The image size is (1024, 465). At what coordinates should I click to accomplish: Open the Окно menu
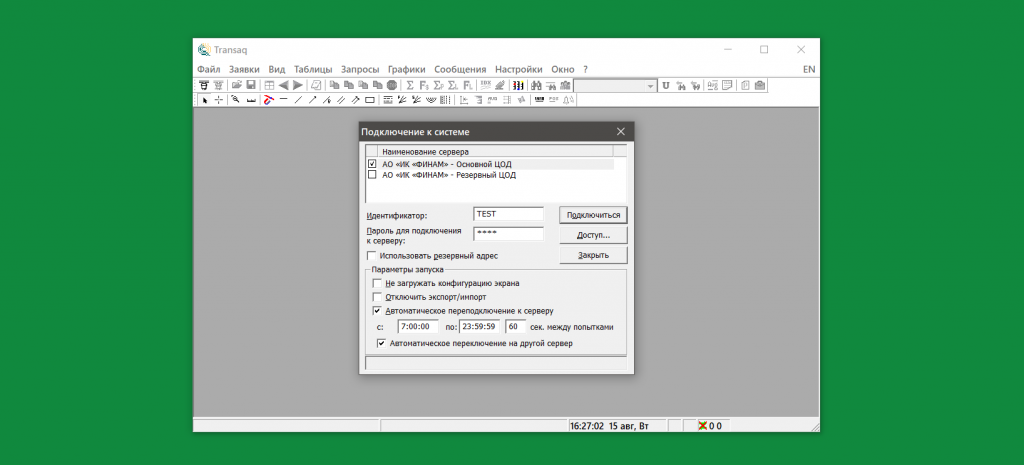point(563,69)
